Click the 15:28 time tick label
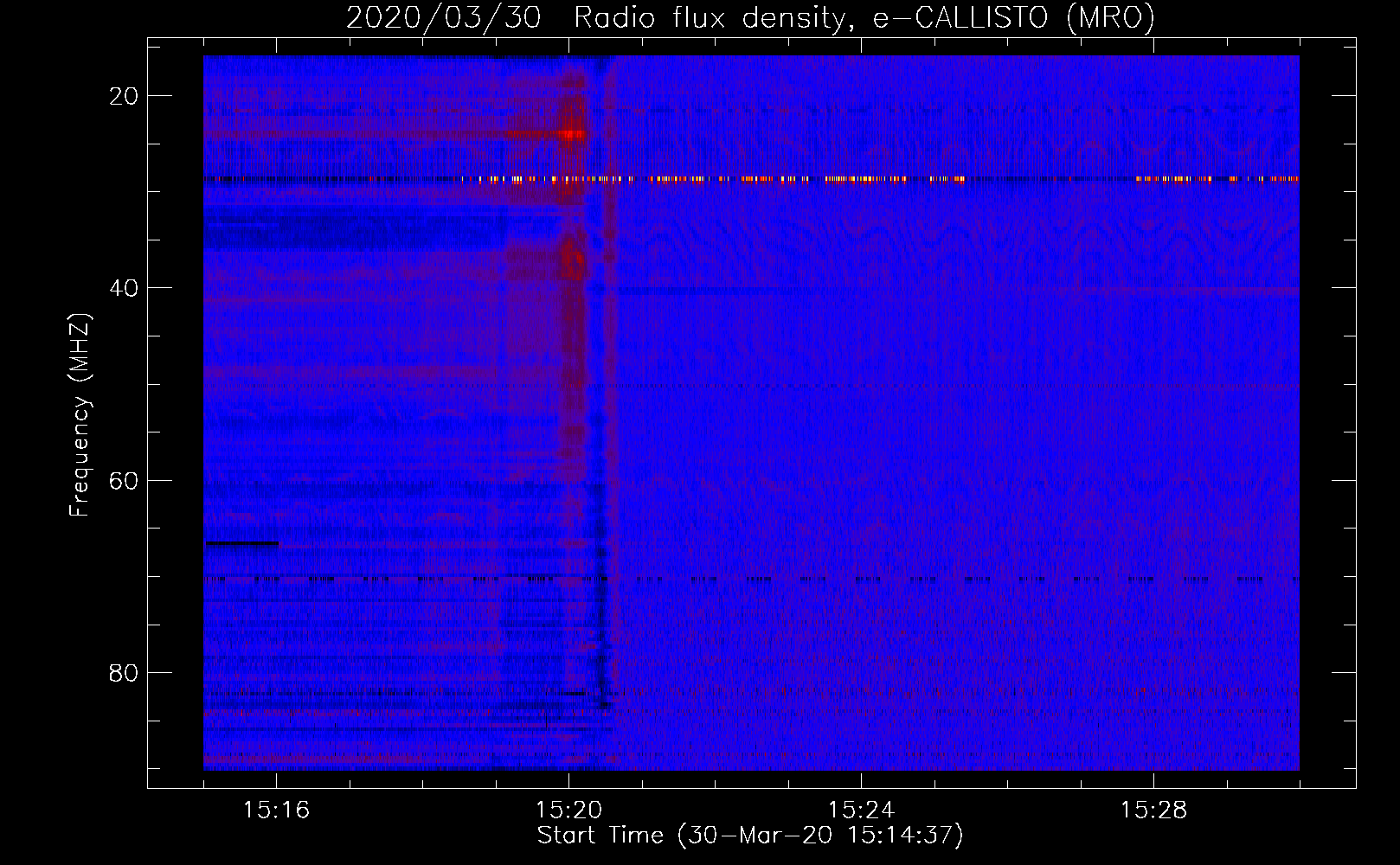 click(x=1153, y=810)
